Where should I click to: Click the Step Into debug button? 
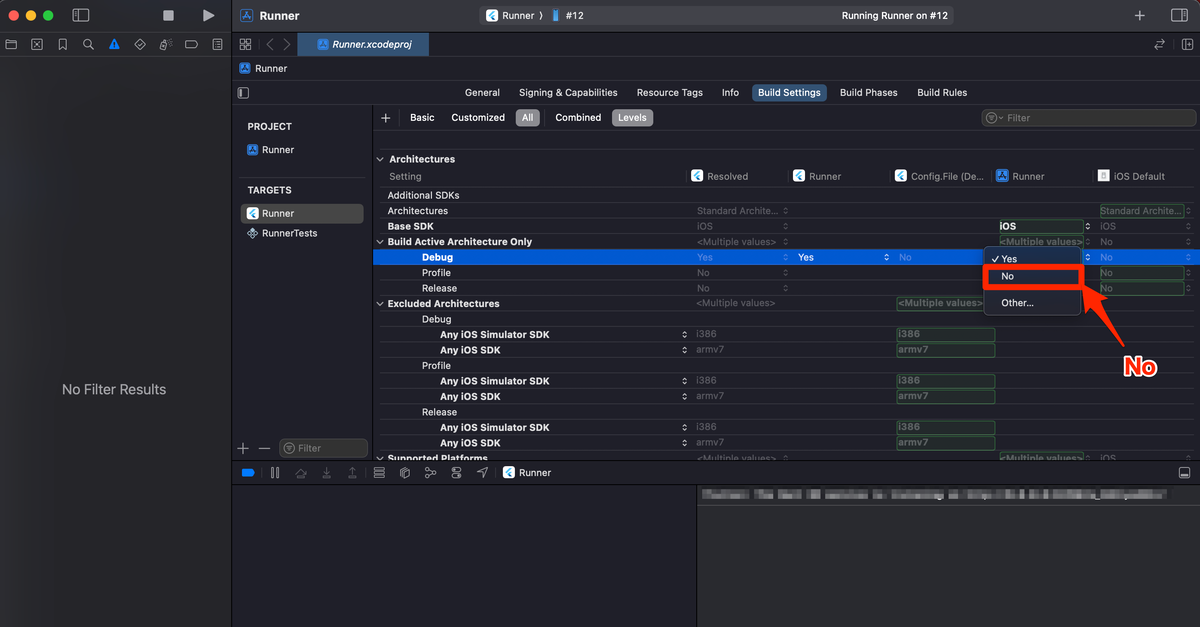click(327, 472)
